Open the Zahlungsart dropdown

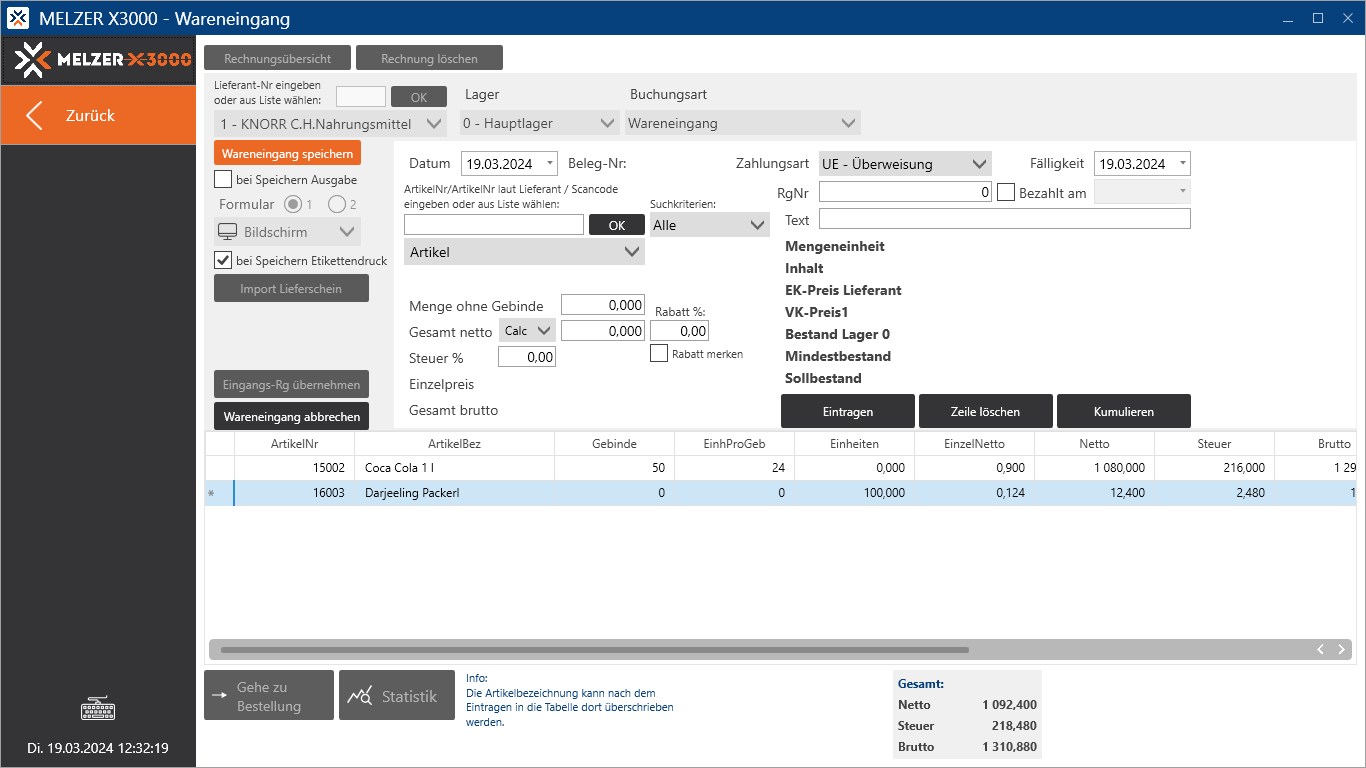(x=904, y=164)
